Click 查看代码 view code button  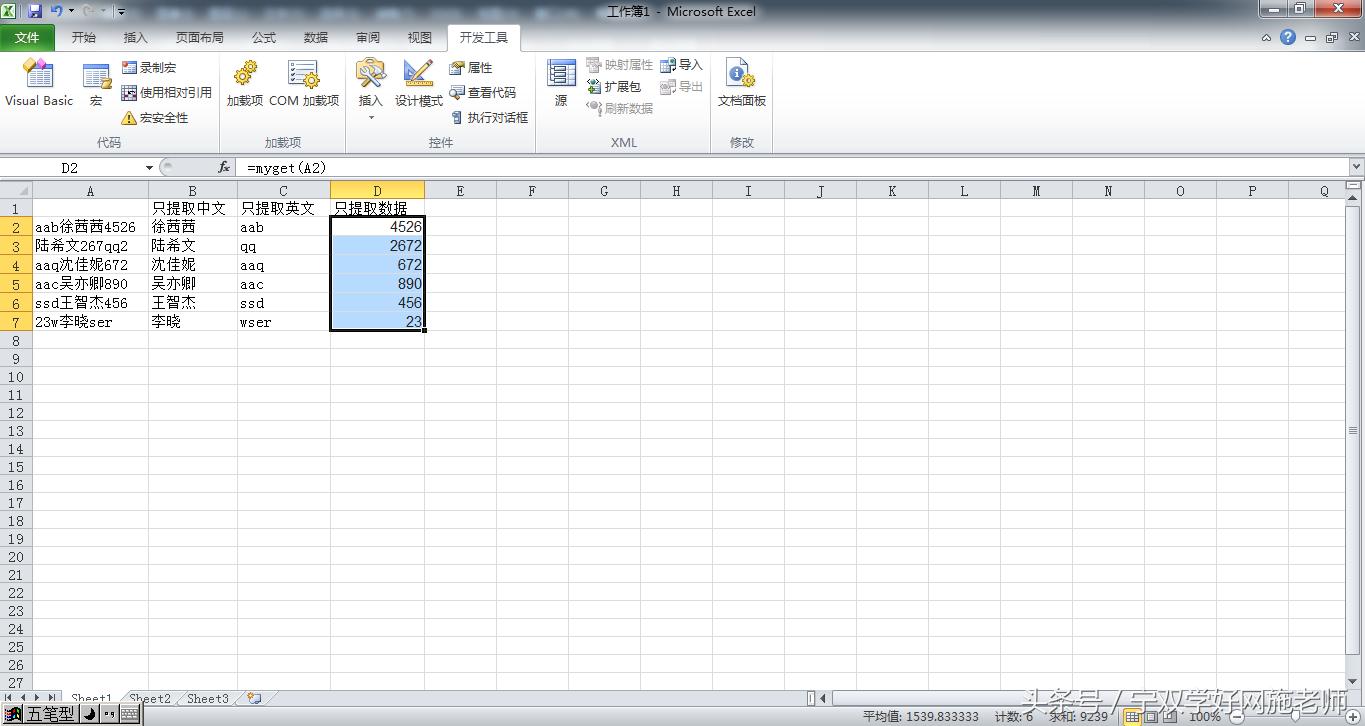482,93
